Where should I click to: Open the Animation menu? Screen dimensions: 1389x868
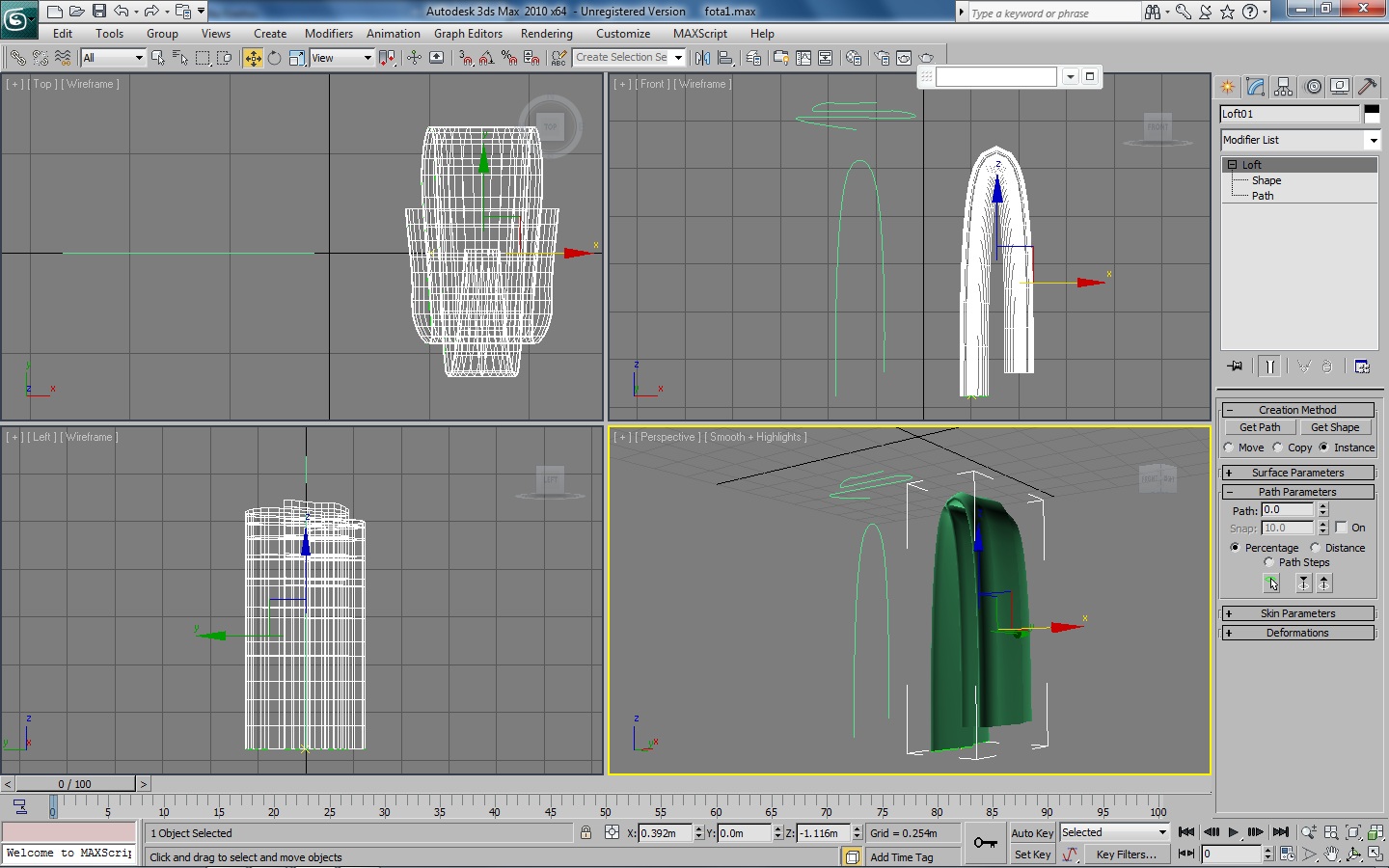click(x=394, y=34)
